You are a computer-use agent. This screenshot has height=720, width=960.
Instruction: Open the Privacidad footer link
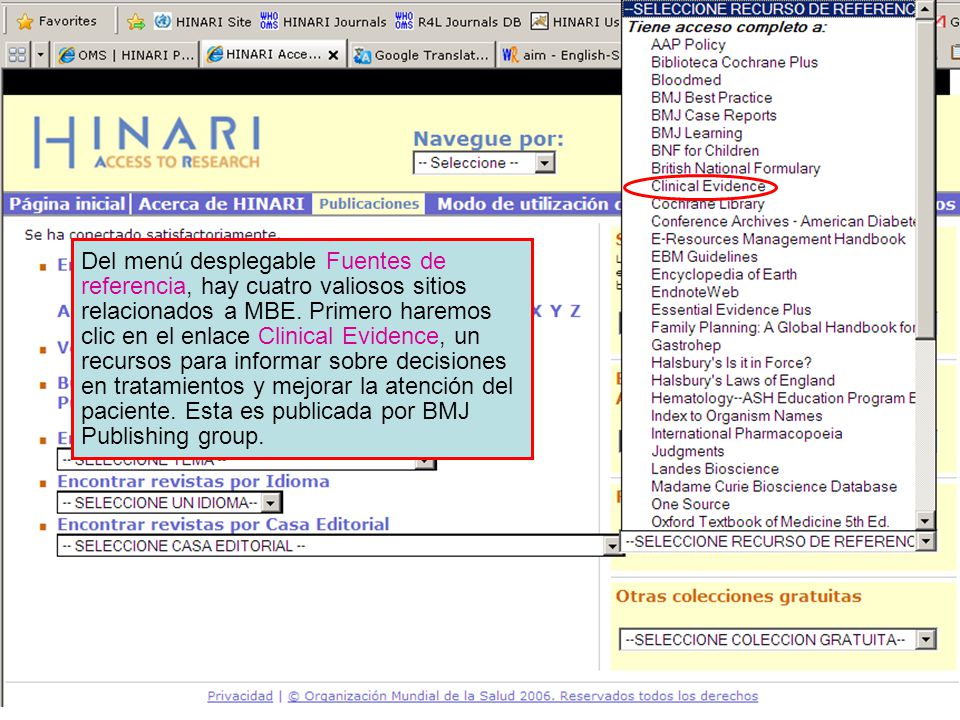[x=240, y=696]
